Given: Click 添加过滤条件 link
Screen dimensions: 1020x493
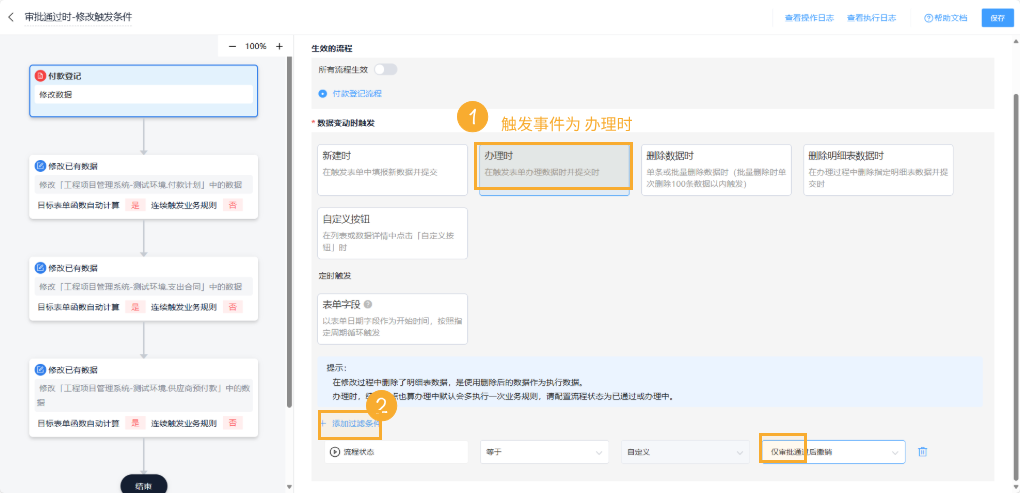Looking at the screenshot, I should (x=350, y=423).
